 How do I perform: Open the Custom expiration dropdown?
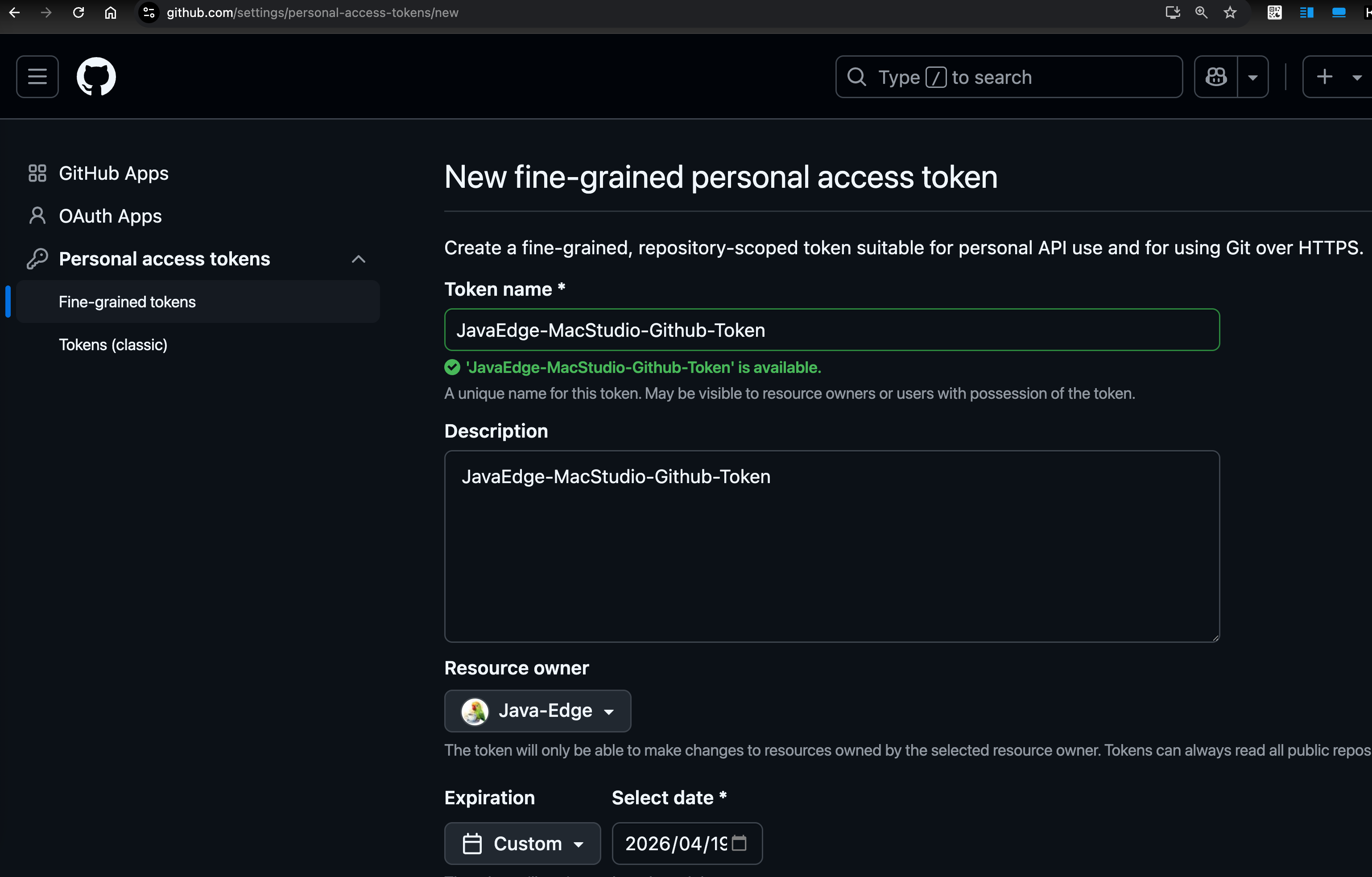[x=522, y=844]
